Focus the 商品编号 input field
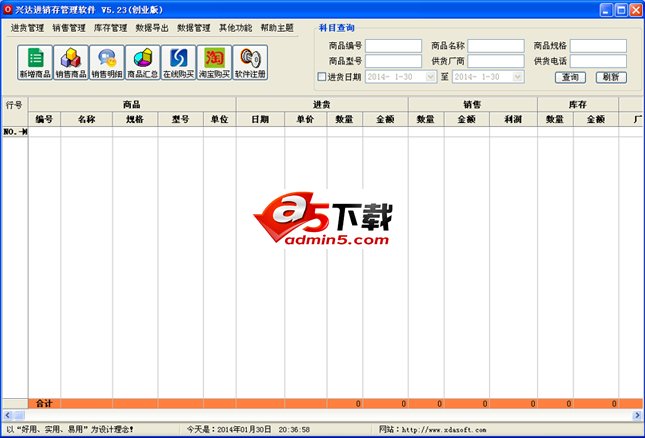The height and width of the screenshot is (438, 645). click(x=393, y=46)
